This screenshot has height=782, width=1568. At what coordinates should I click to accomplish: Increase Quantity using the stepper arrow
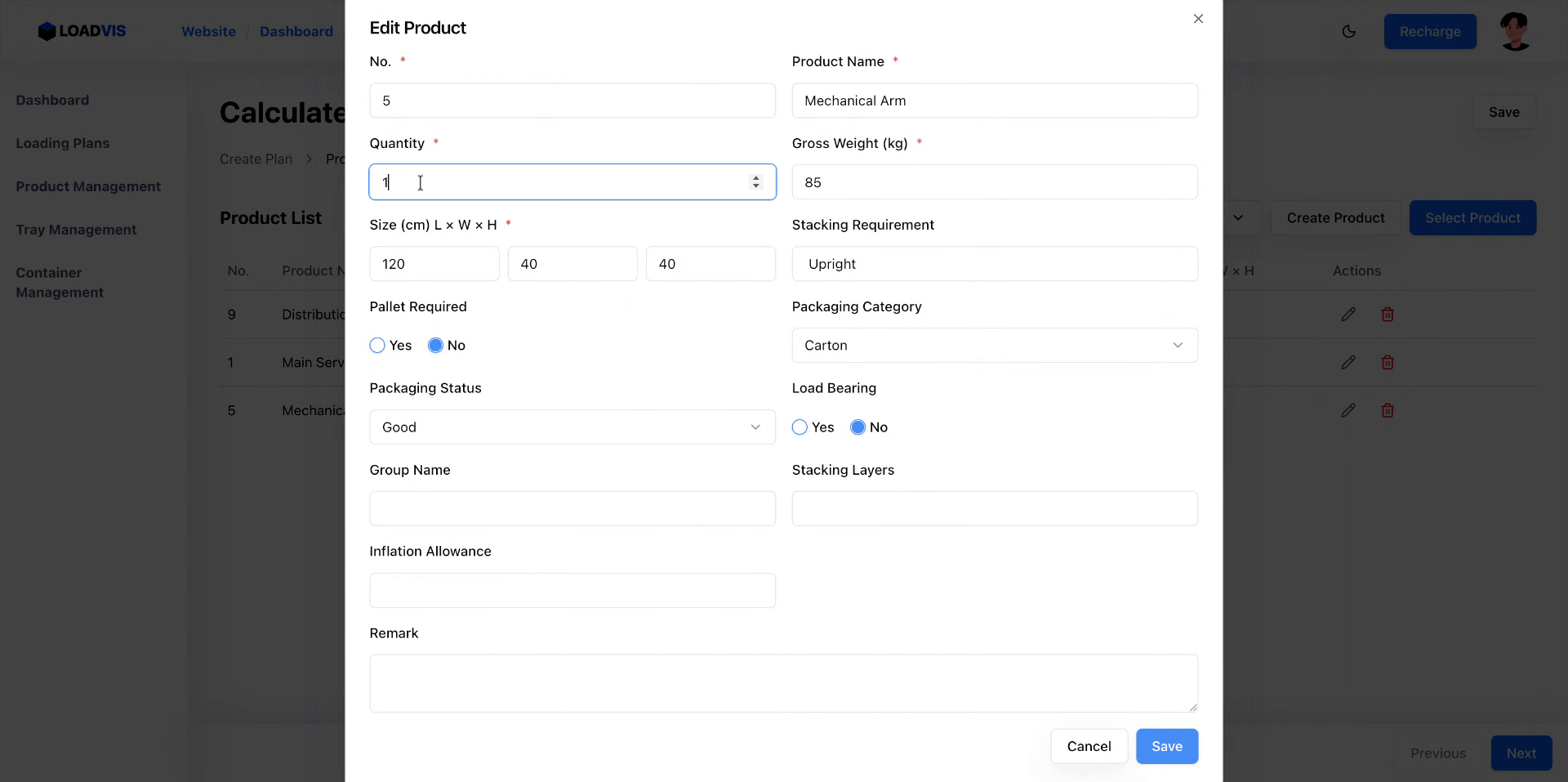point(756,177)
